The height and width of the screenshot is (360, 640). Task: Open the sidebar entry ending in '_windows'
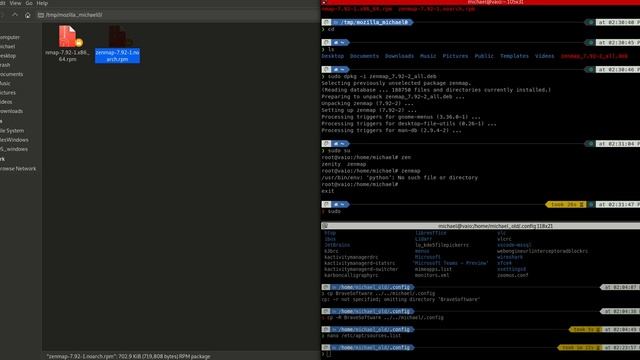(14, 149)
